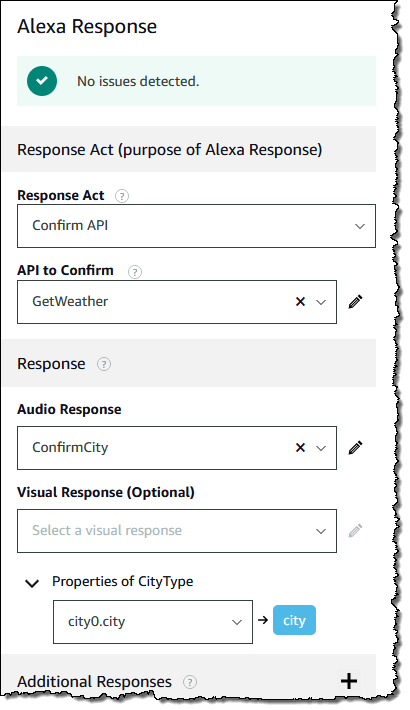Click help icon beside Response heading
410x710 pixels.
click(x=104, y=364)
